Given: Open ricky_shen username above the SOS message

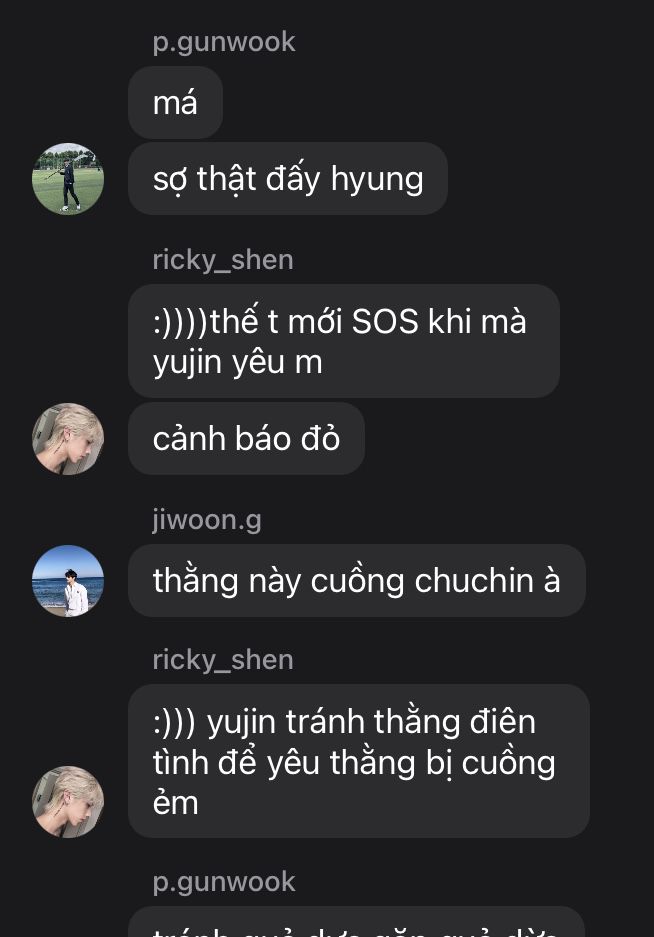Looking at the screenshot, I should click(x=223, y=261).
